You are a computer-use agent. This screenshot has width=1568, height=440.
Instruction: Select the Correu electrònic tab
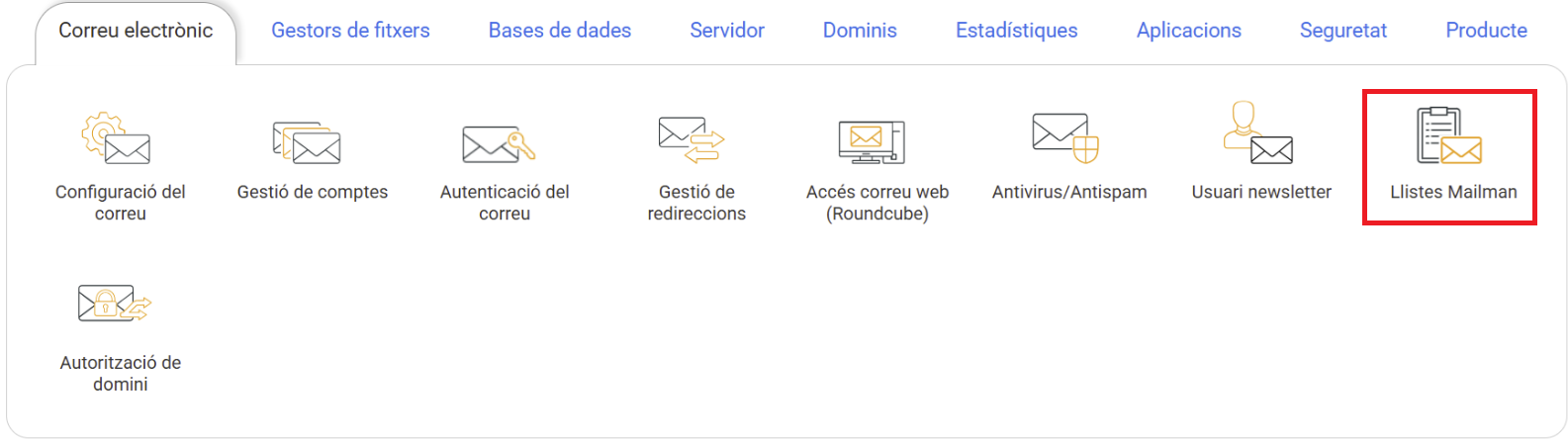[136, 31]
